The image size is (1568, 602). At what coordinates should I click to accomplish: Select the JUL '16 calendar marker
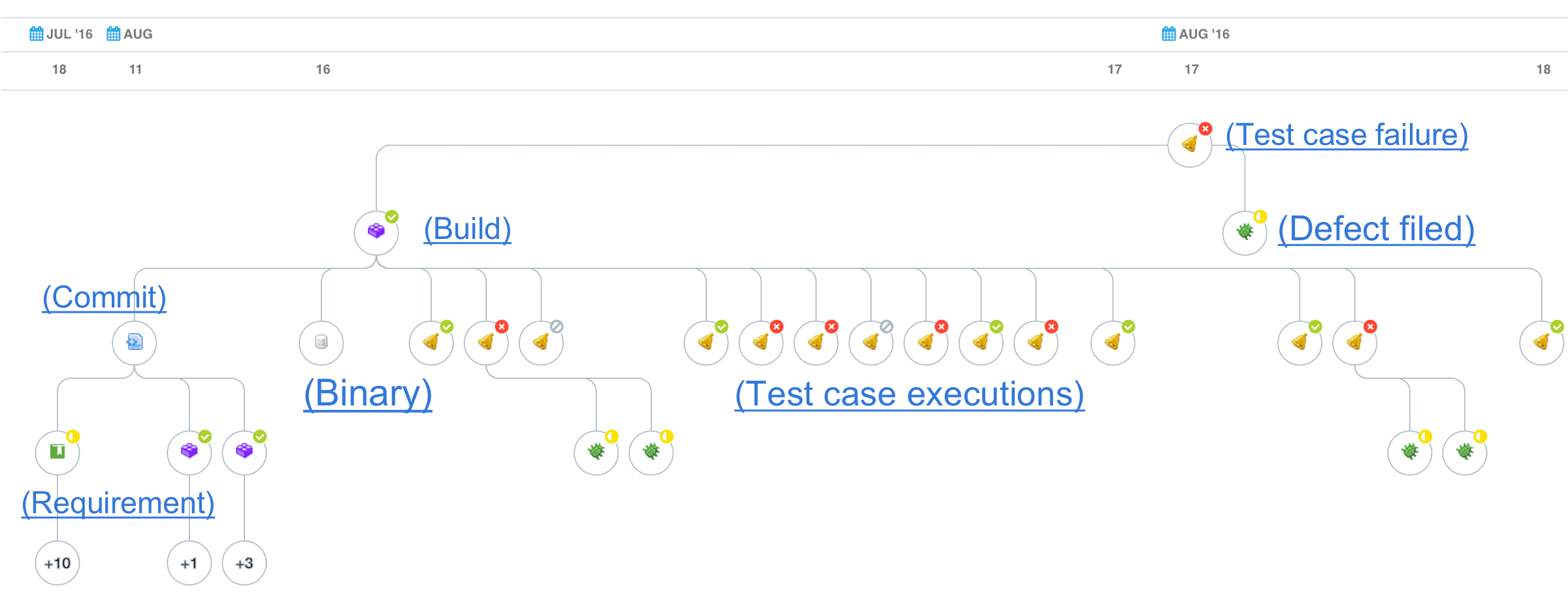[61, 34]
